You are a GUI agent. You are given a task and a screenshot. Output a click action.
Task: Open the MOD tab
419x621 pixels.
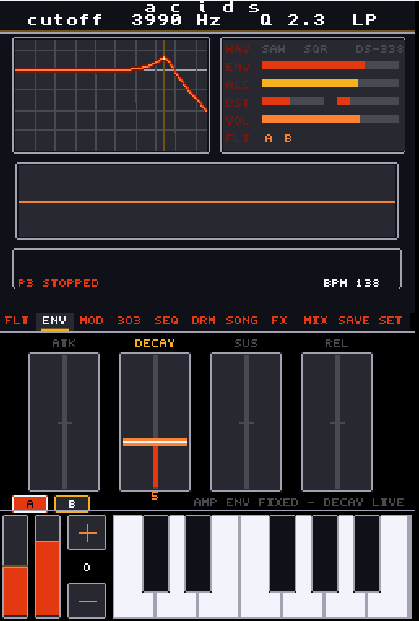(91, 320)
